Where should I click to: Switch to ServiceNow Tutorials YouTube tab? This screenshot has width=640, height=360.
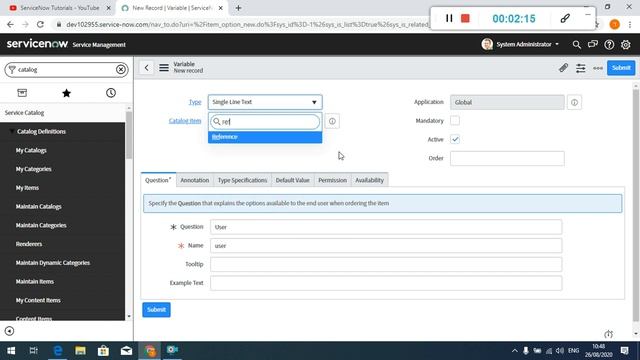[x=60, y=8]
